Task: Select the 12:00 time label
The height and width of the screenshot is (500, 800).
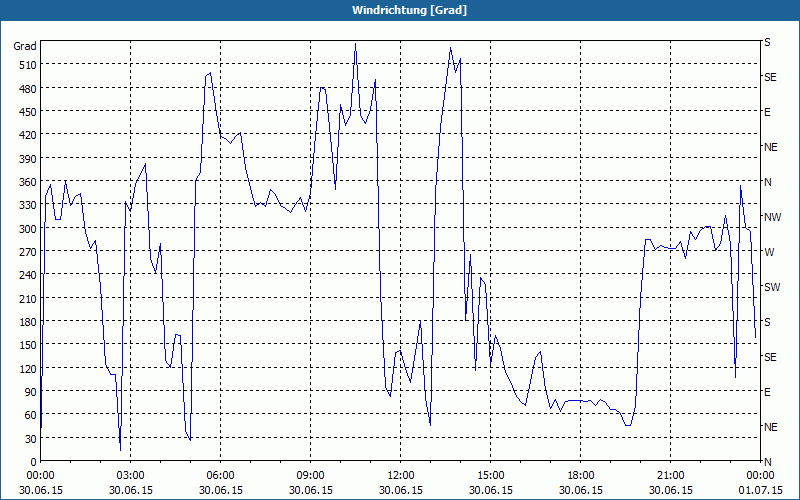Action: coord(401,476)
